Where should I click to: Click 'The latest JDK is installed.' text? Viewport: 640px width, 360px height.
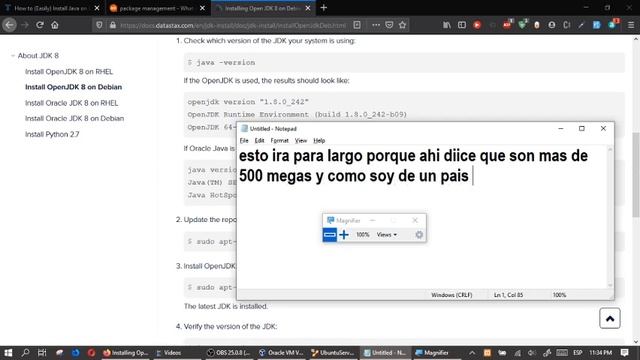click(x=226, y=306)
